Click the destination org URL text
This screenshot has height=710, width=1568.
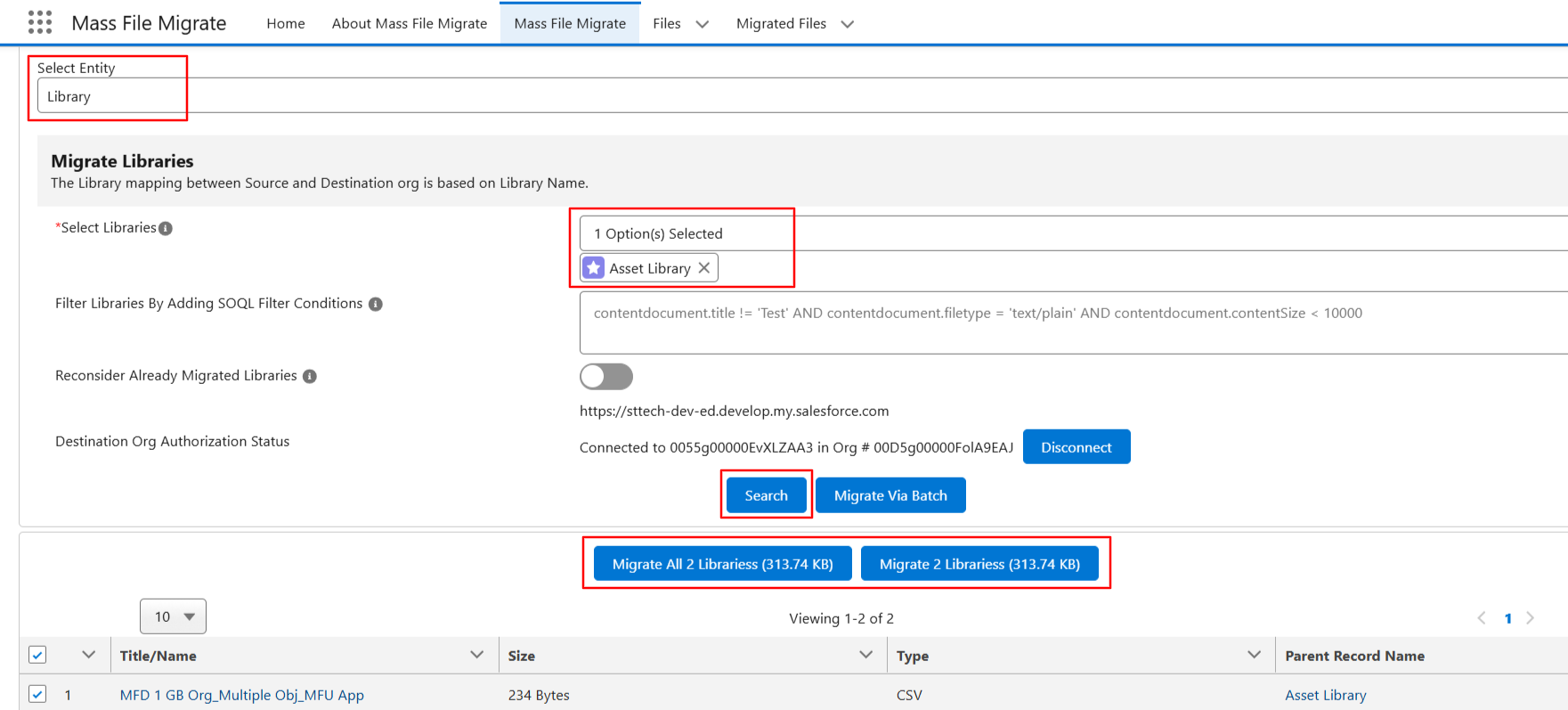click(734, 411)
